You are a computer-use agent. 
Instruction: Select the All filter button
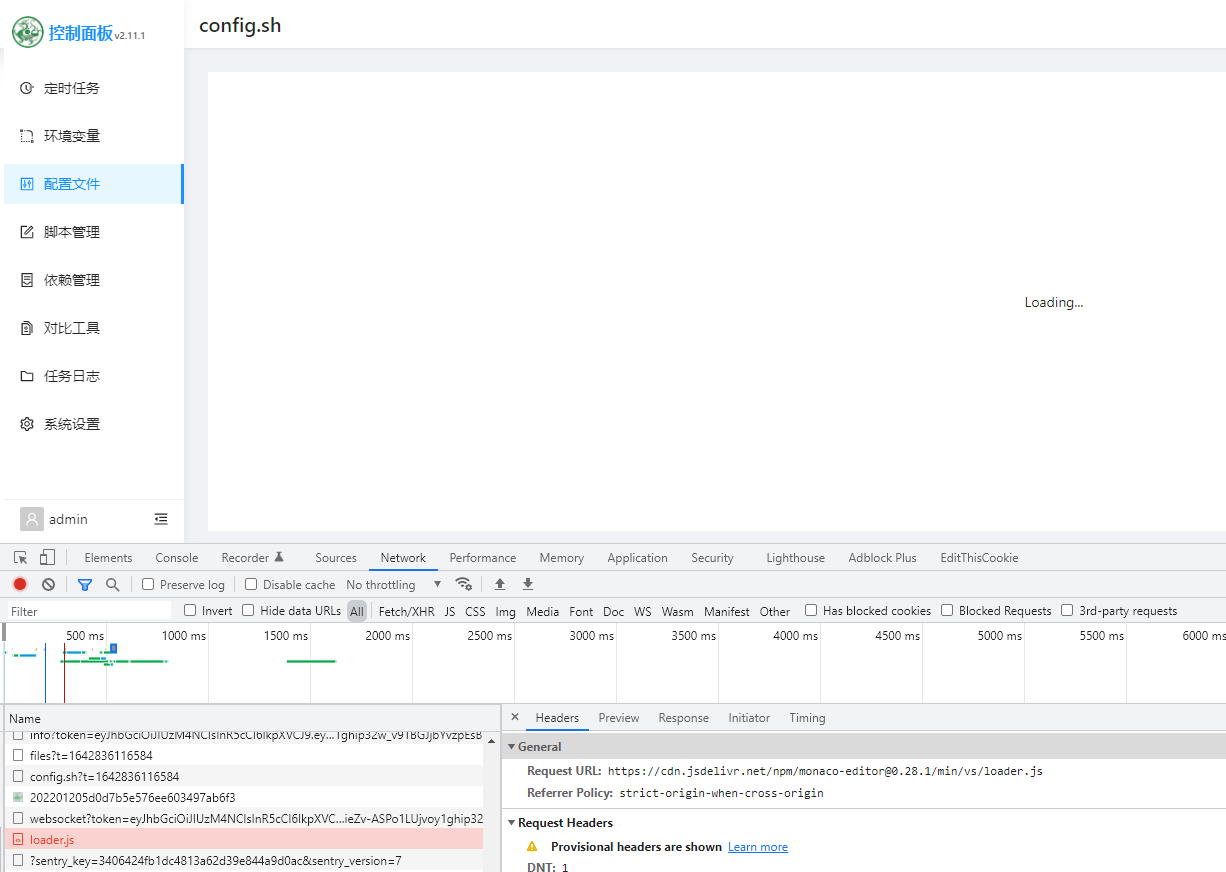click(x=357, y=611)
